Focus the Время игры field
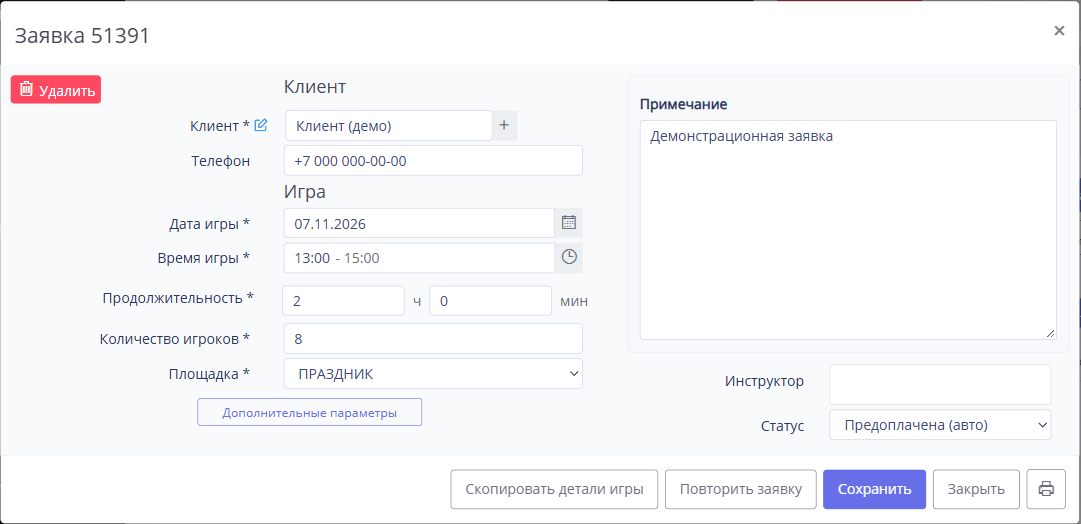1081x524 pixels. 419,258
